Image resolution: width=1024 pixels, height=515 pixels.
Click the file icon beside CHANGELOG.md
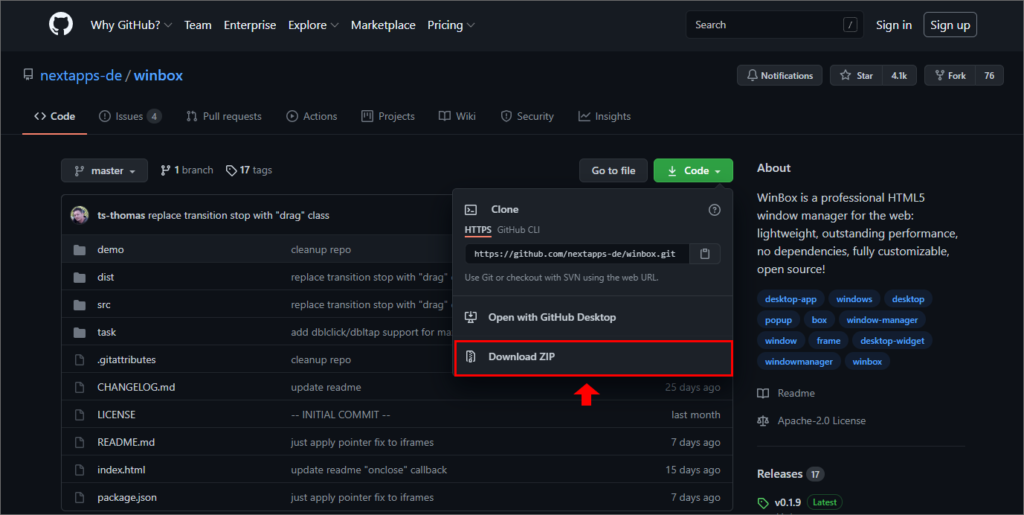click(x=80, y=387)
